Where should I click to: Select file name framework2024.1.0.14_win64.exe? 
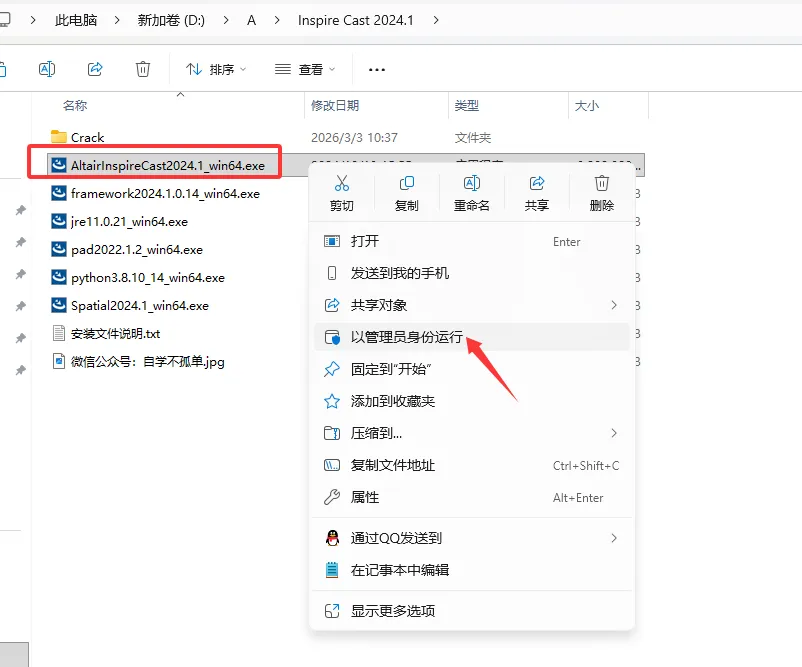pyautogui.click(x=165, y=193)
